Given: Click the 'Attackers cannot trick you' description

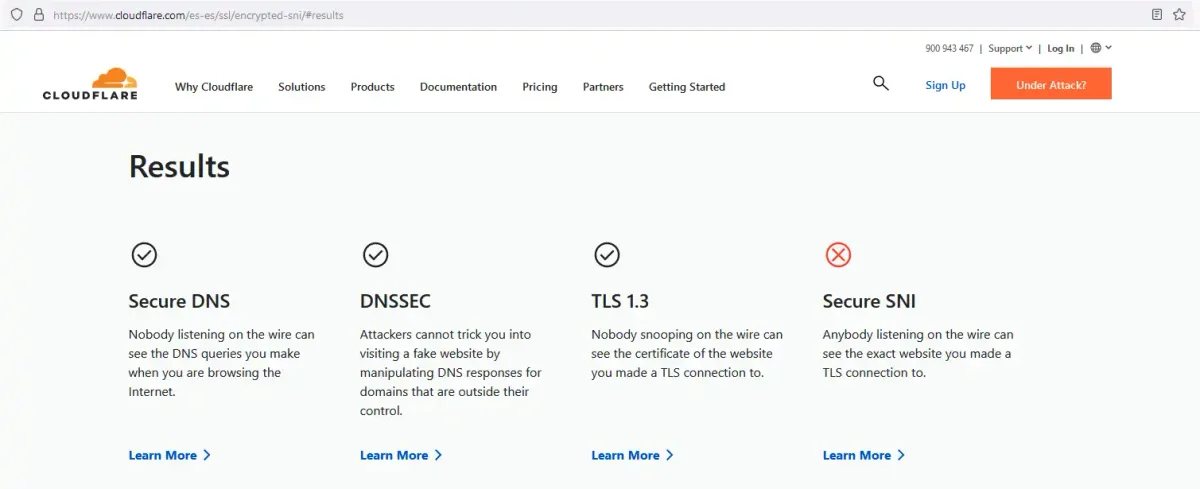Looking at the screenshot, I should pos(451,373).
